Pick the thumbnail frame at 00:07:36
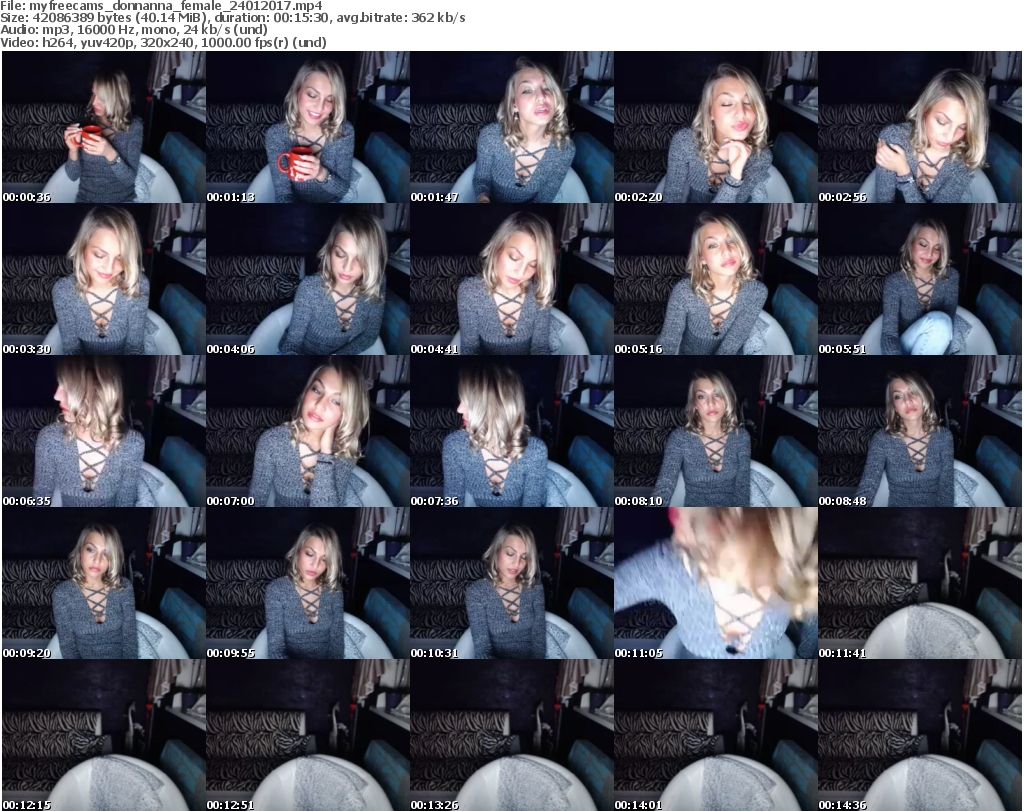The width and height of the screenshot is (1024, 811). click(512, 431)
